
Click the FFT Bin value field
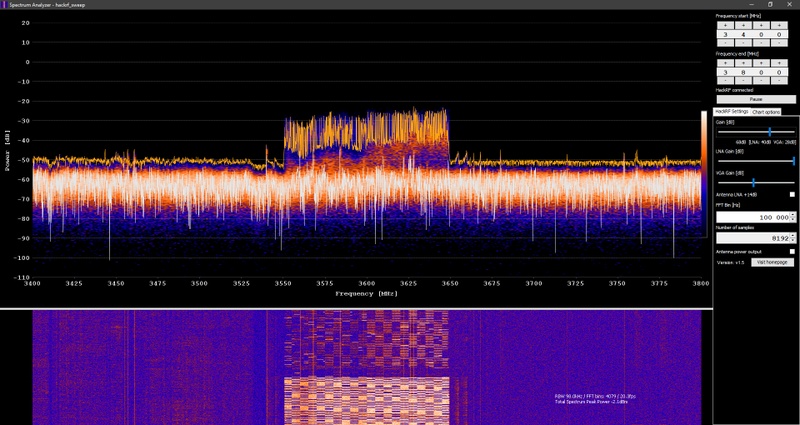(753, 217)
